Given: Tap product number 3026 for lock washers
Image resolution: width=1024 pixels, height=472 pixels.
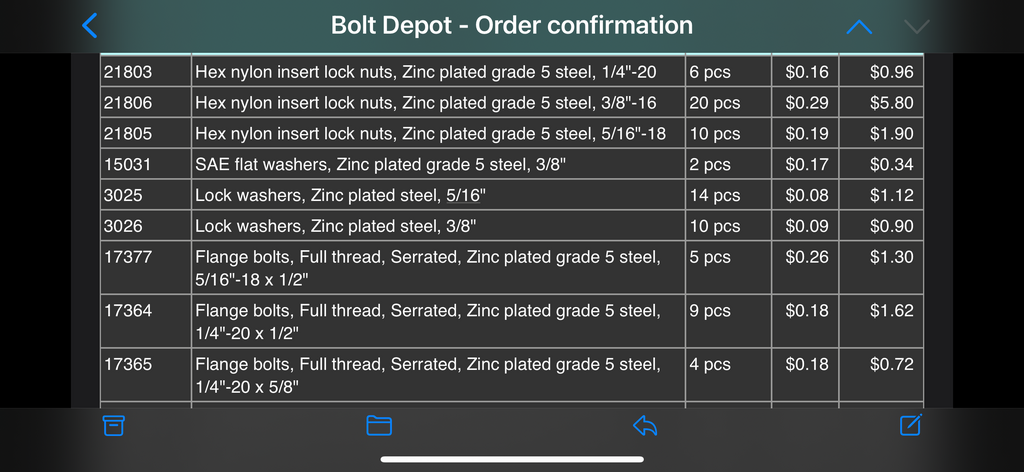Looking at the screenshot, I should 146,227.
